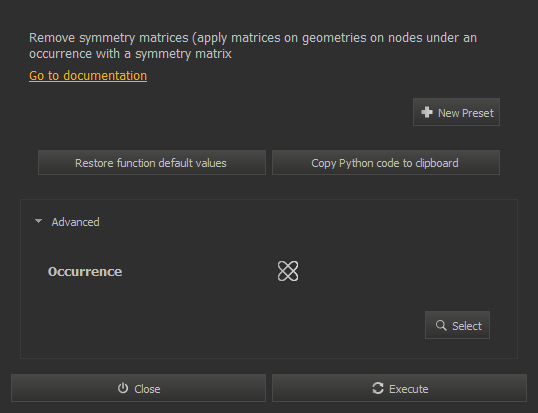Click the New Preset button
Screen dimensions: 538x413
tap(456, 112)
